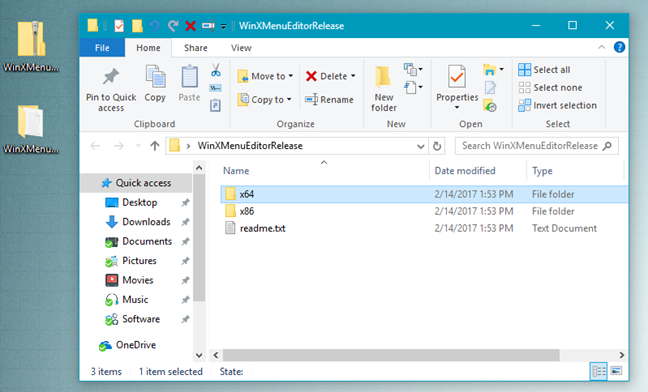This screenshot has height=392, width=648.
Task: Click the History icon in the Open group
Action: pyautogui.click(x=490, y=106)
